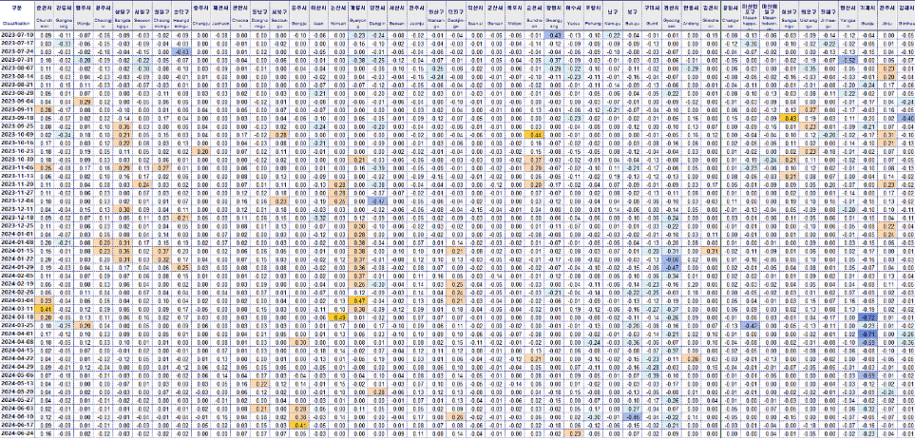Click the Asan column header

(318, 26)
